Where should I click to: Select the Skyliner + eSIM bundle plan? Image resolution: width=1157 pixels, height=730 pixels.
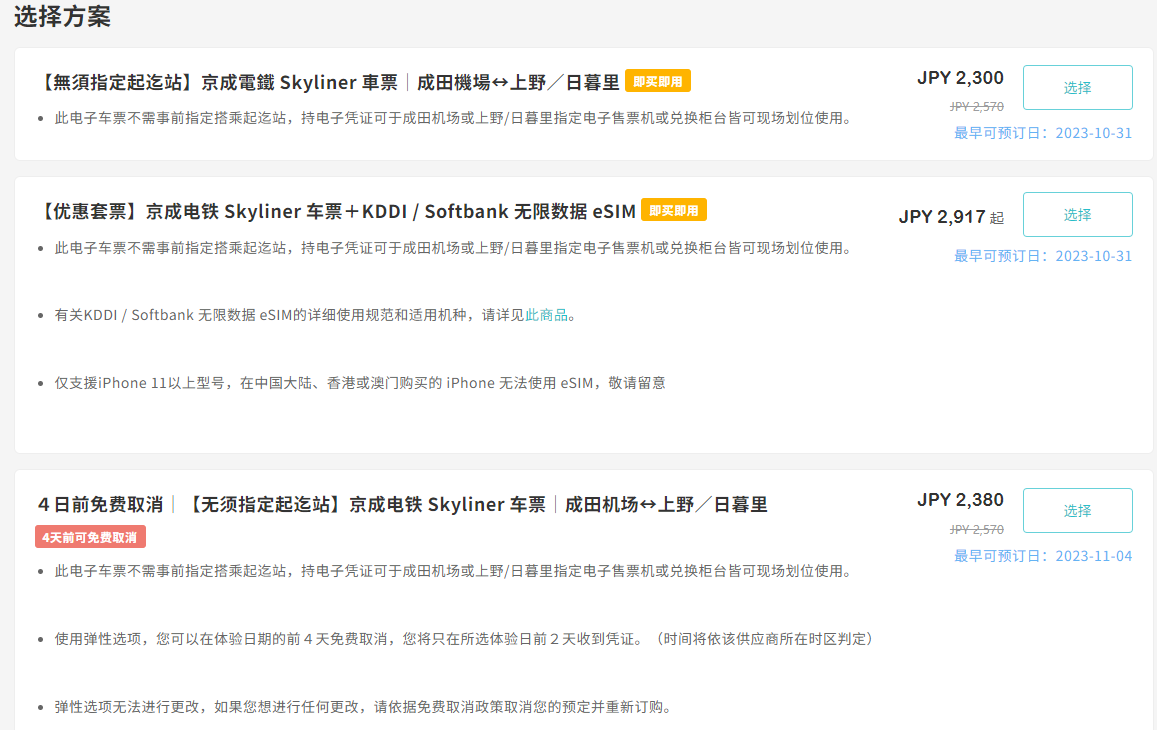click(x=1077, y=215)
